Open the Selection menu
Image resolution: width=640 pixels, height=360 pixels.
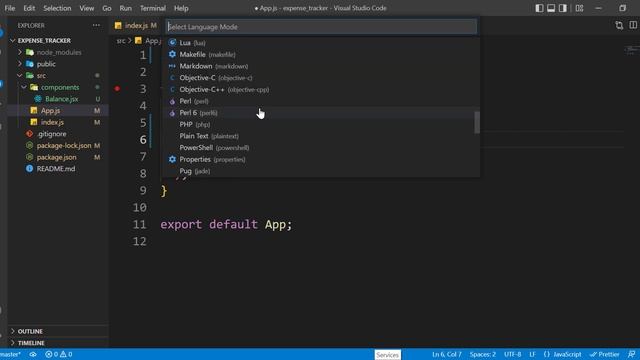[57, 8]
